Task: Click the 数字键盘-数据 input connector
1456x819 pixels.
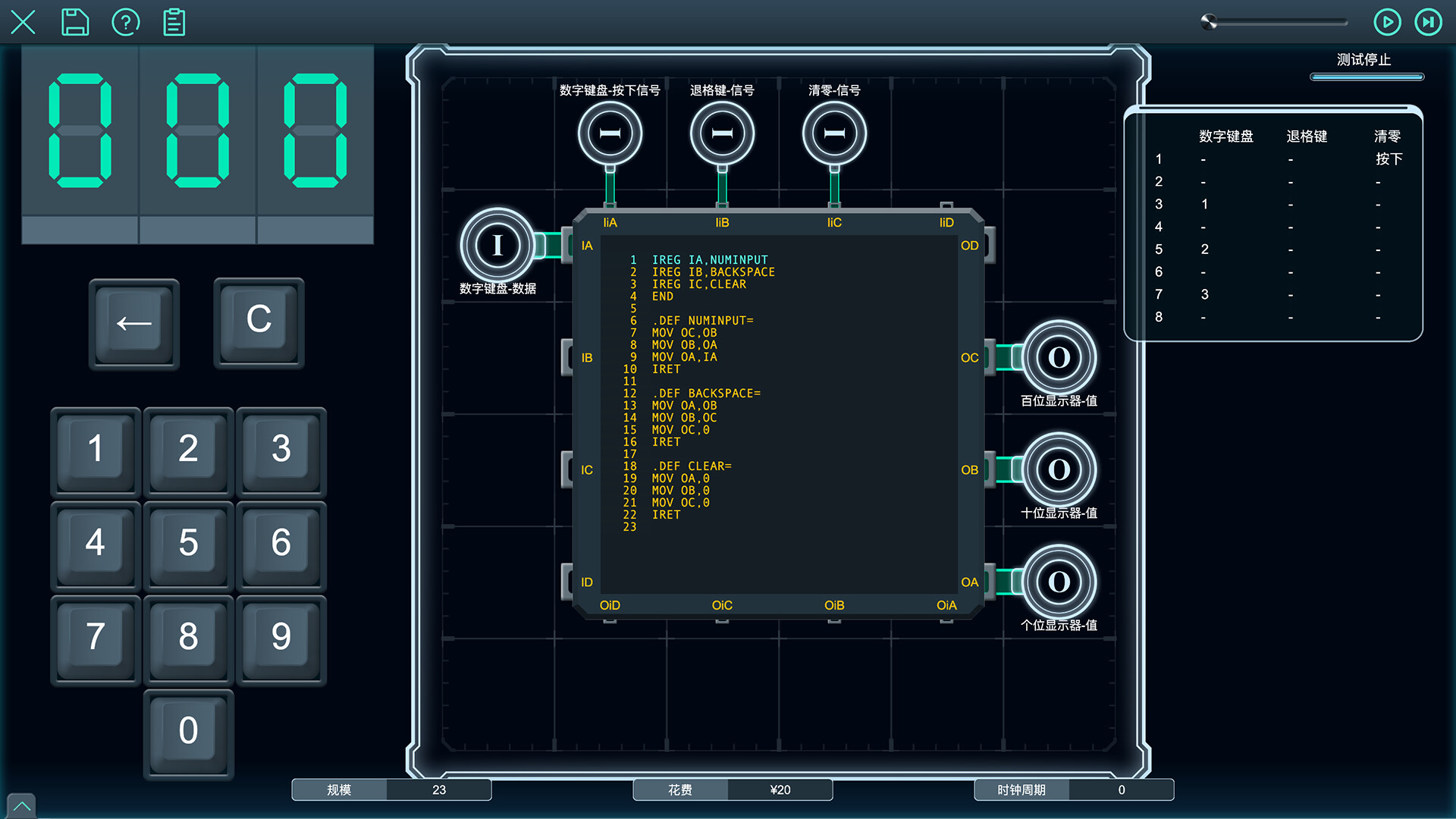Action: [x=497, y=244]
